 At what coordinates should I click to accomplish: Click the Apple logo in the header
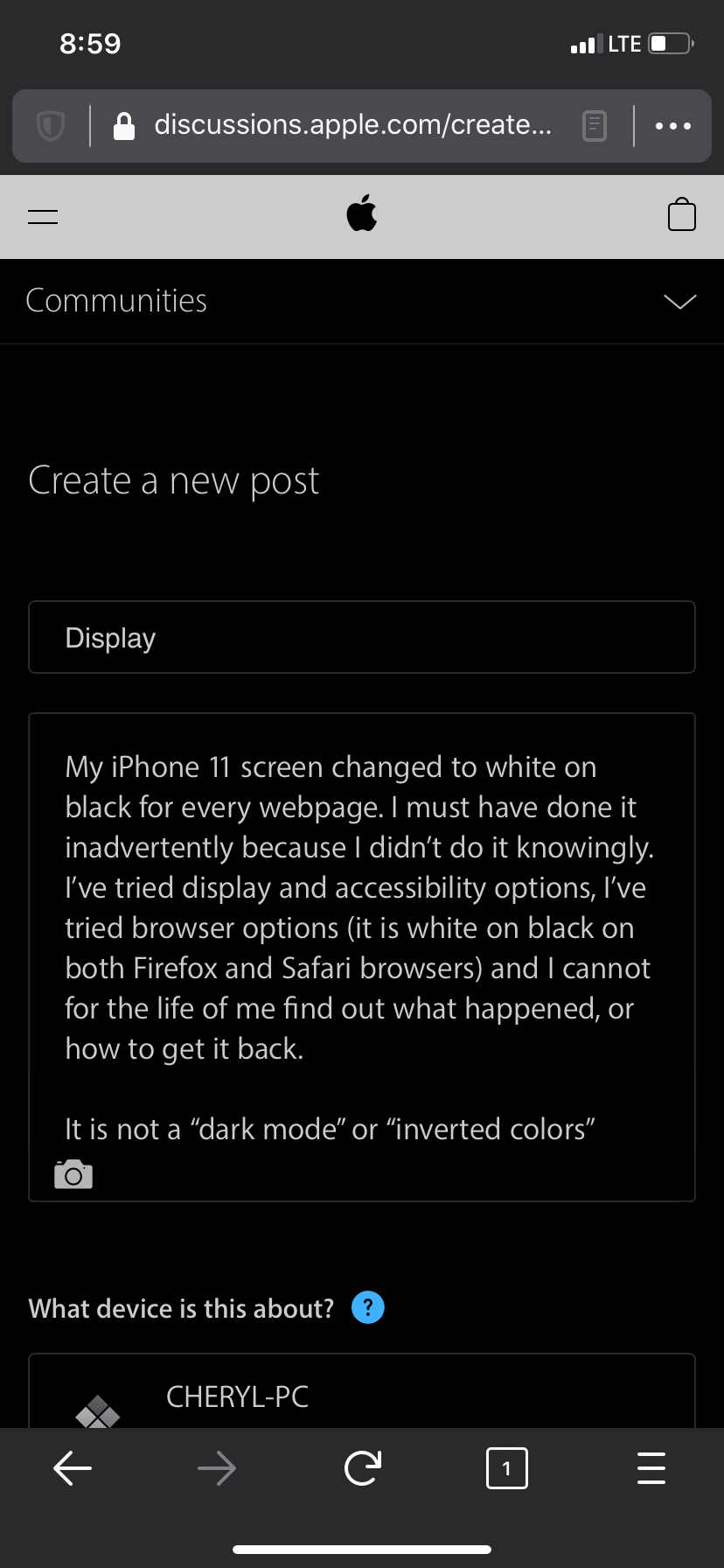click(362, 213)
